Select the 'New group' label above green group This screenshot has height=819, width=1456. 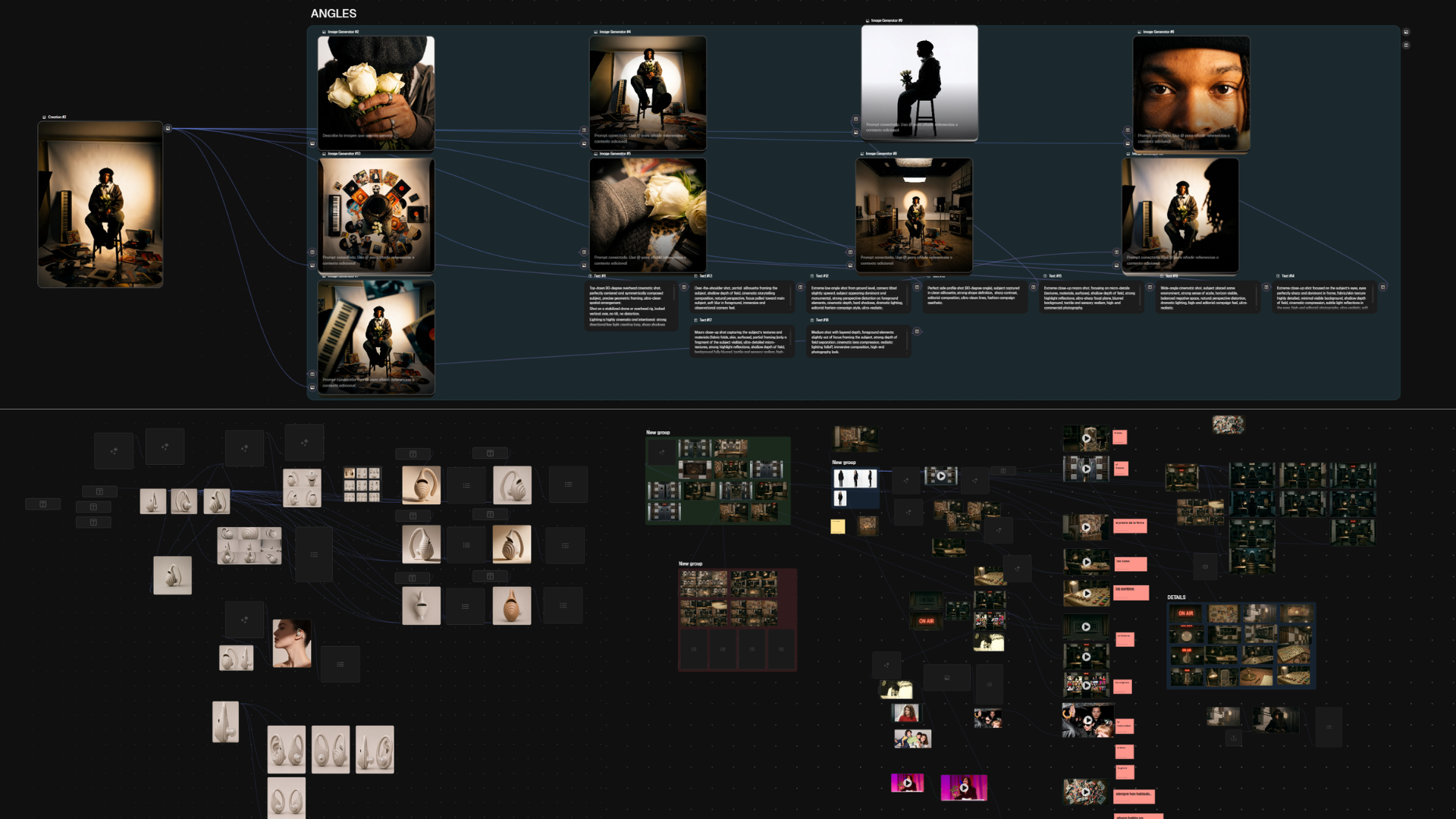pyautogui.click(x=657, y=432)
